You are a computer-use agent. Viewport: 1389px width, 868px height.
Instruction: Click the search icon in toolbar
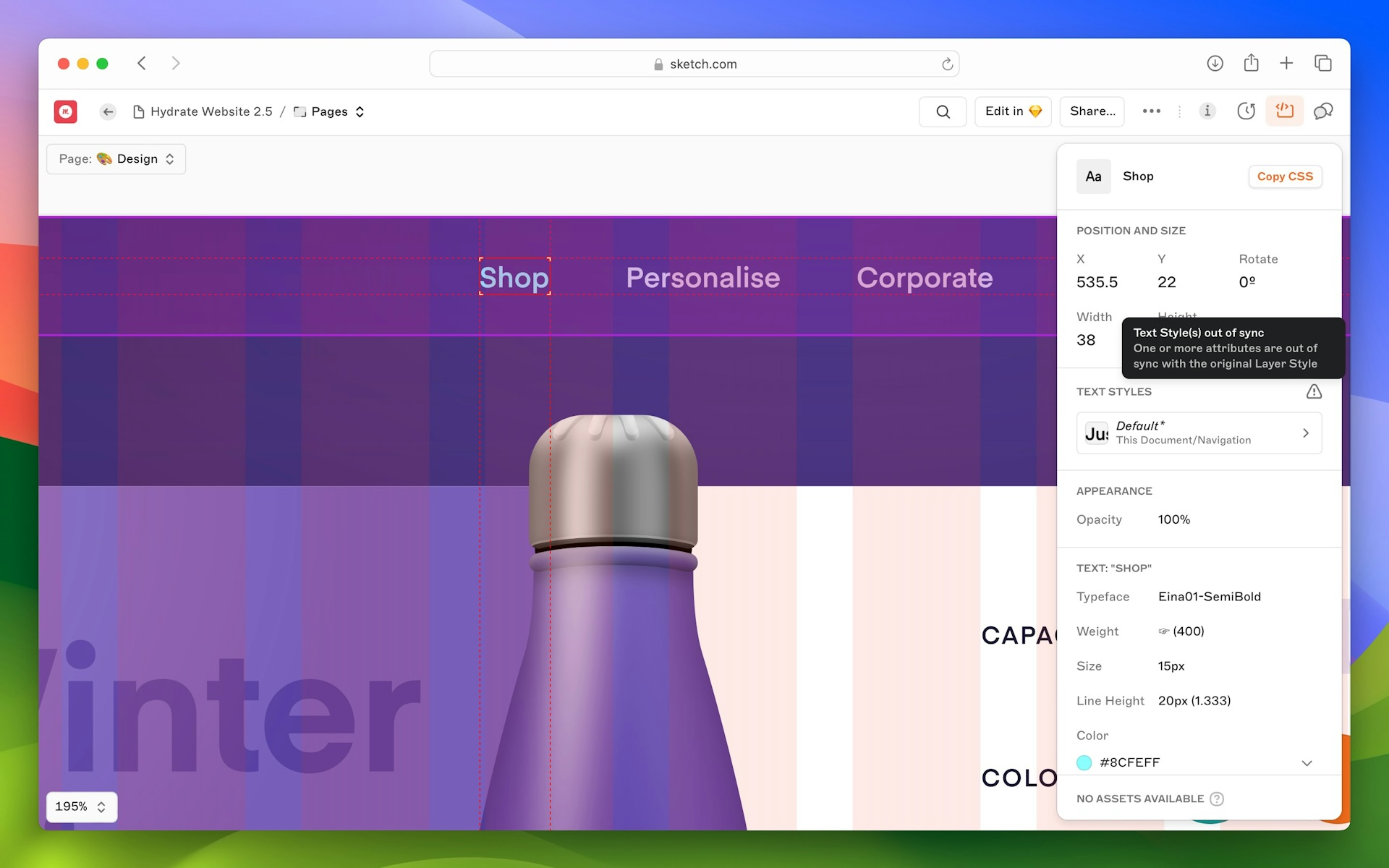[941, 111]
